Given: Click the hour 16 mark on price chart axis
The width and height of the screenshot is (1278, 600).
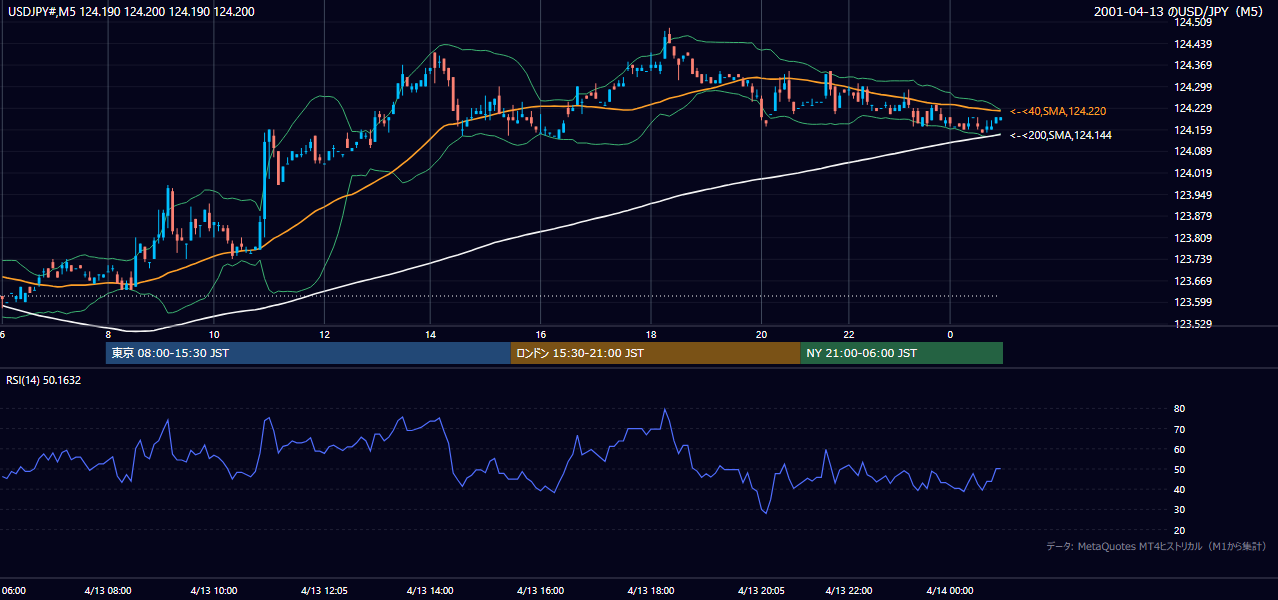Looking at the screenshot, I should coord(540,334).
